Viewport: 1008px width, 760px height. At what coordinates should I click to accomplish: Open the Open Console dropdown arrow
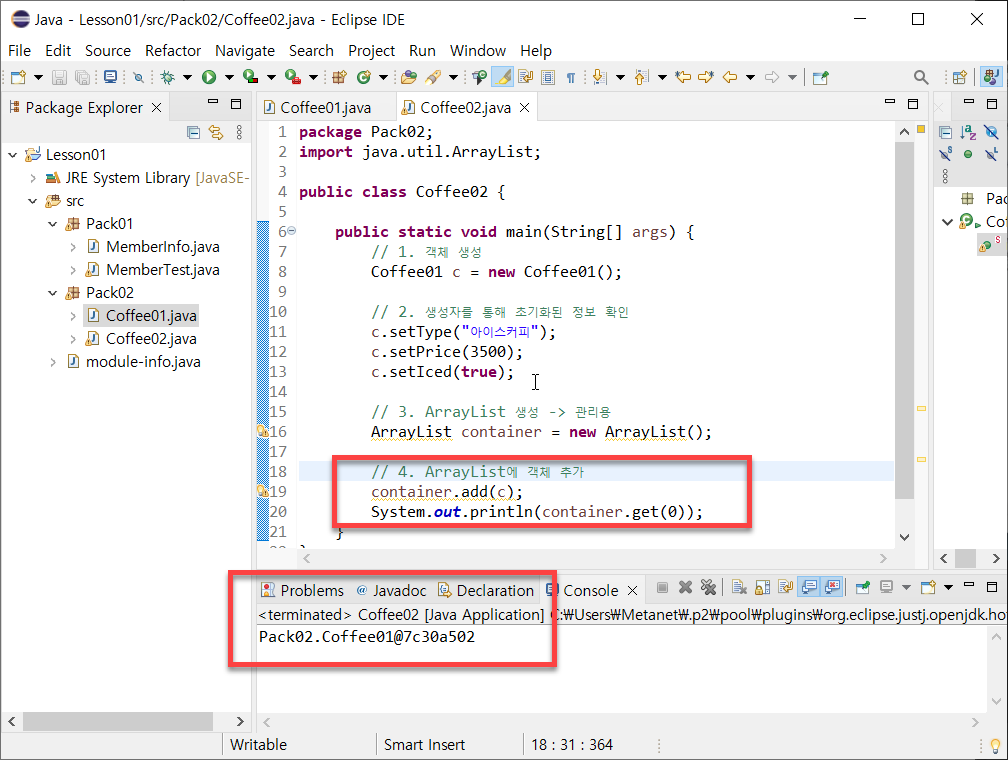click(x=948, y=587)
